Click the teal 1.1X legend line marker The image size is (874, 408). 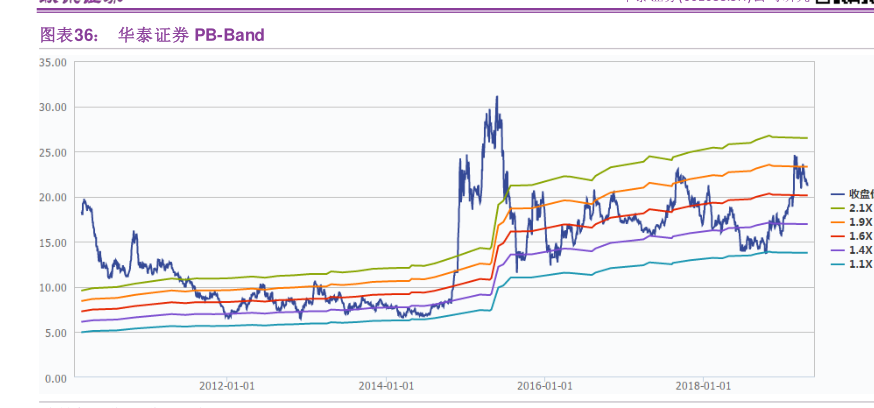click(x=837, y=264)
